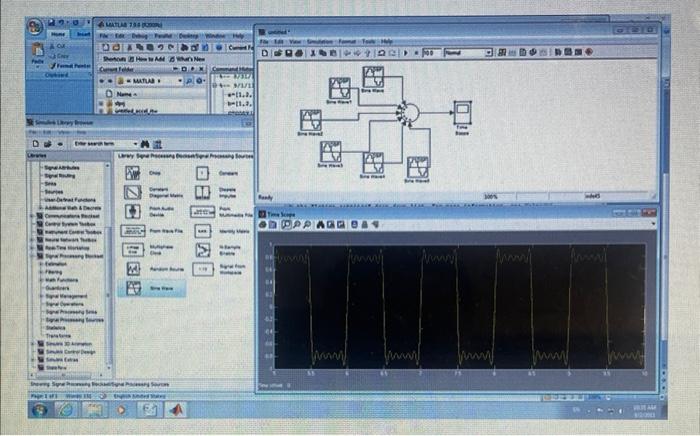The image size is (700, 436).
Task: Open gear actions dropdown in Current Folder panel
Action: point(200,81)
